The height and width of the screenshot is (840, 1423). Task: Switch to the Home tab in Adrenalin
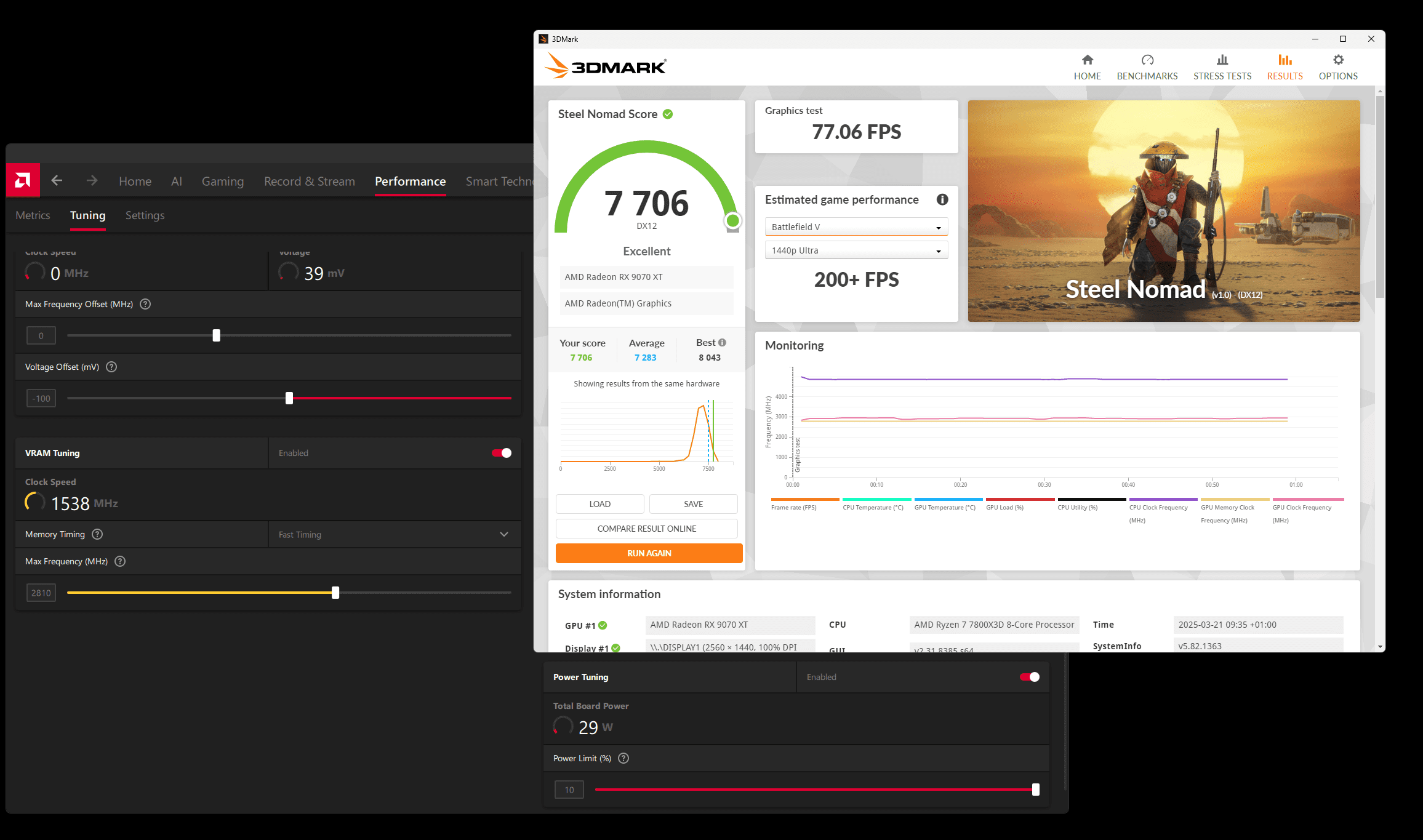tap(135, 181)
